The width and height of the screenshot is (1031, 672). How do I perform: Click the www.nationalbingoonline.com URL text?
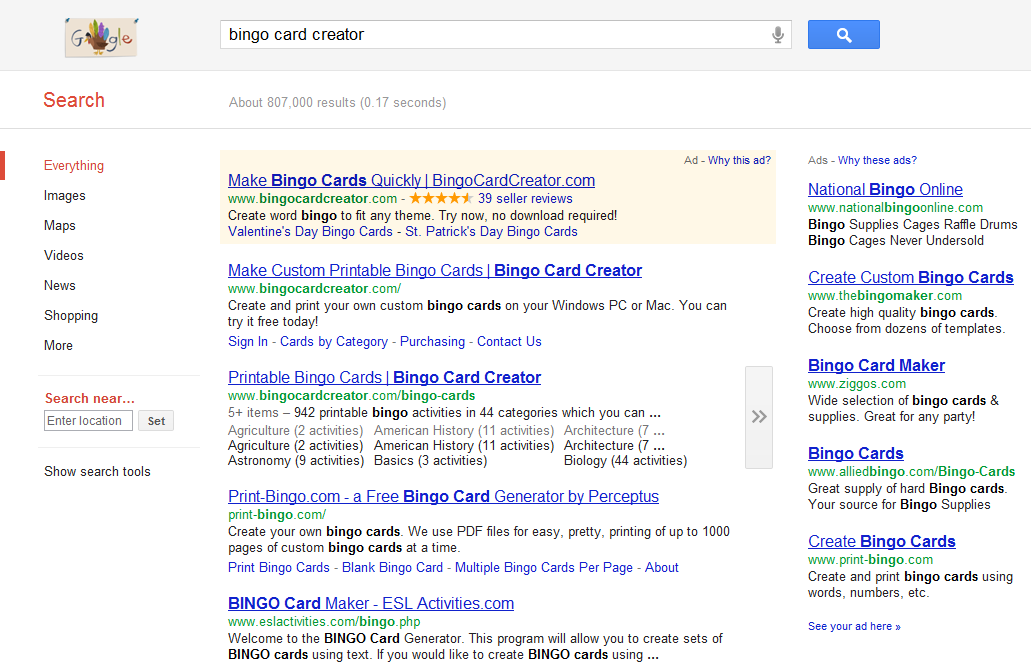(896, 207)
